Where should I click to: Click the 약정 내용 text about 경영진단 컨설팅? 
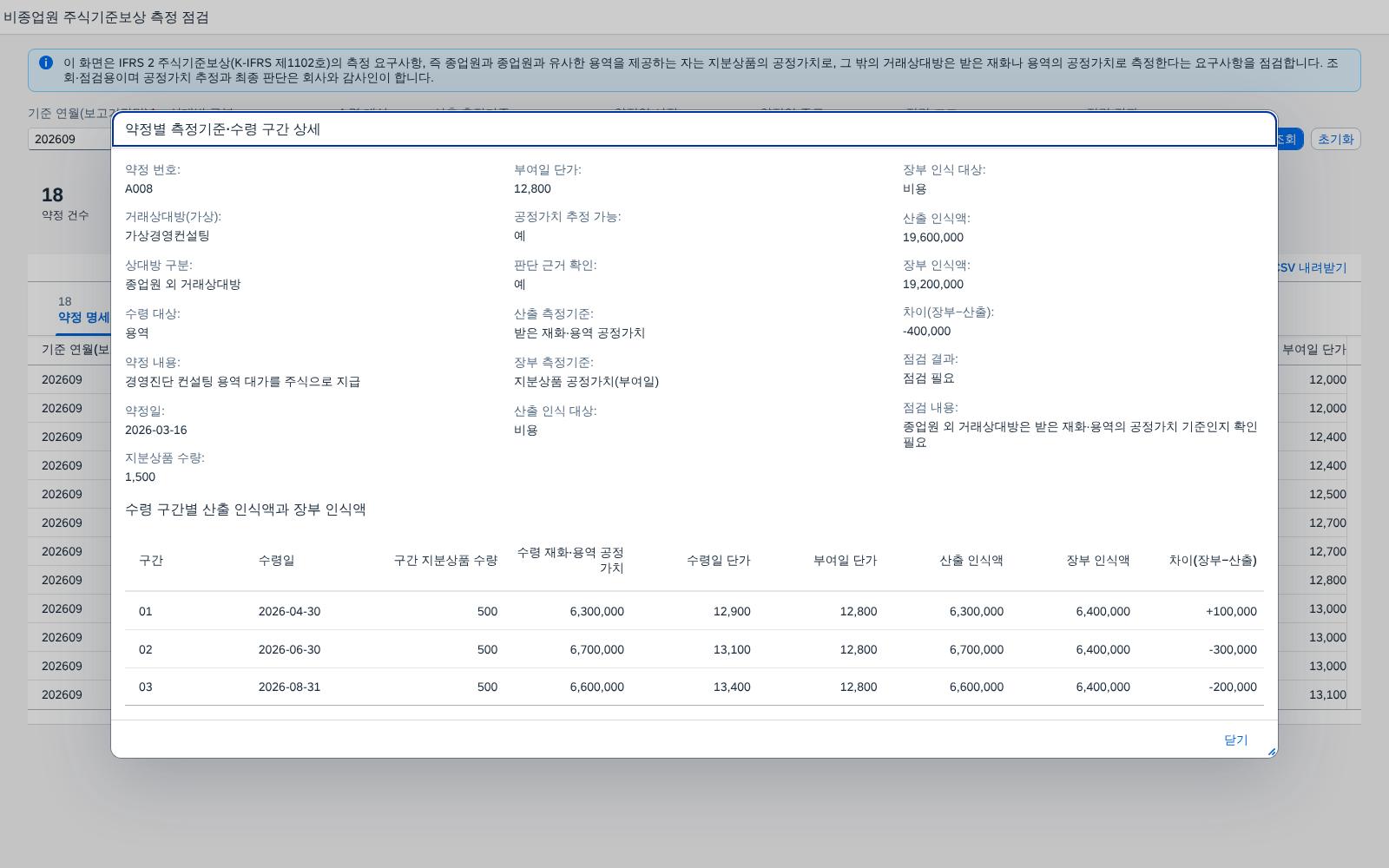tap(242, 382)
